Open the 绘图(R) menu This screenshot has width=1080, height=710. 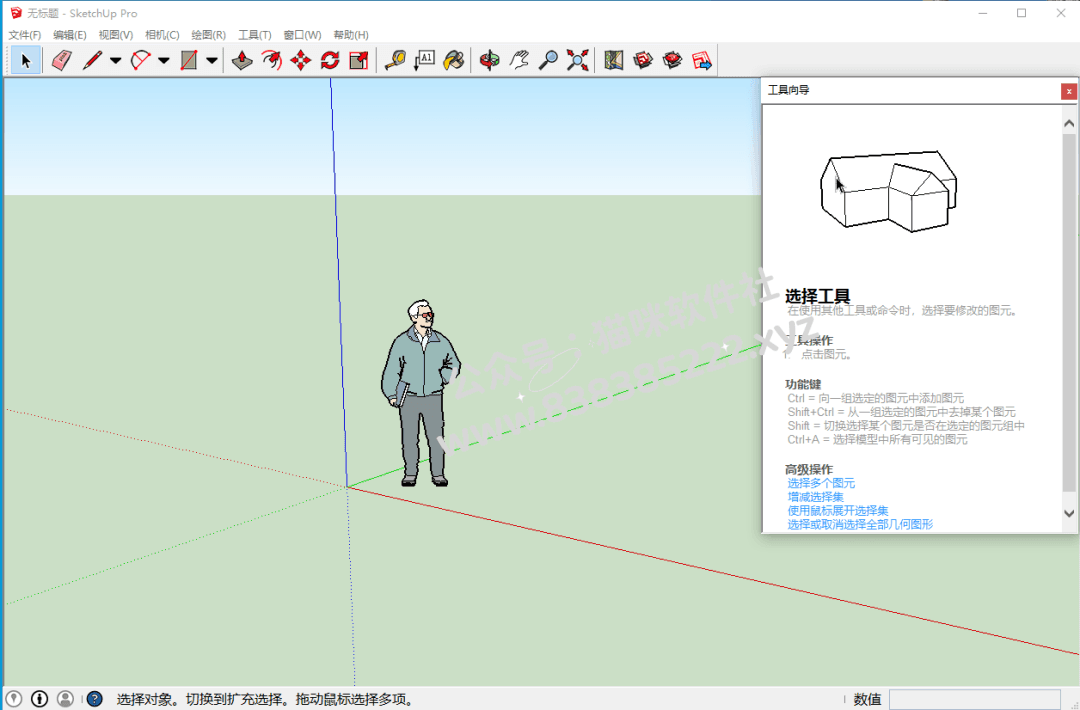pyautogui.click(x=208, y=34)
